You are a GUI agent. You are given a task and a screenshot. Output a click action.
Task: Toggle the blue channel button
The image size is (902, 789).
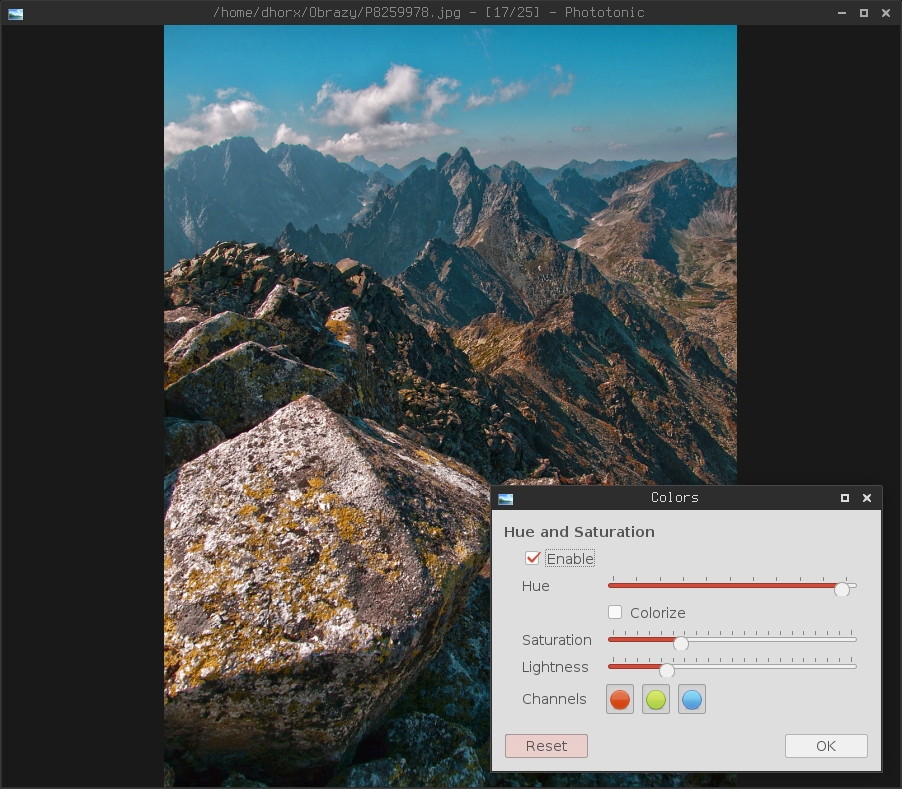click(x=691, y=699)
